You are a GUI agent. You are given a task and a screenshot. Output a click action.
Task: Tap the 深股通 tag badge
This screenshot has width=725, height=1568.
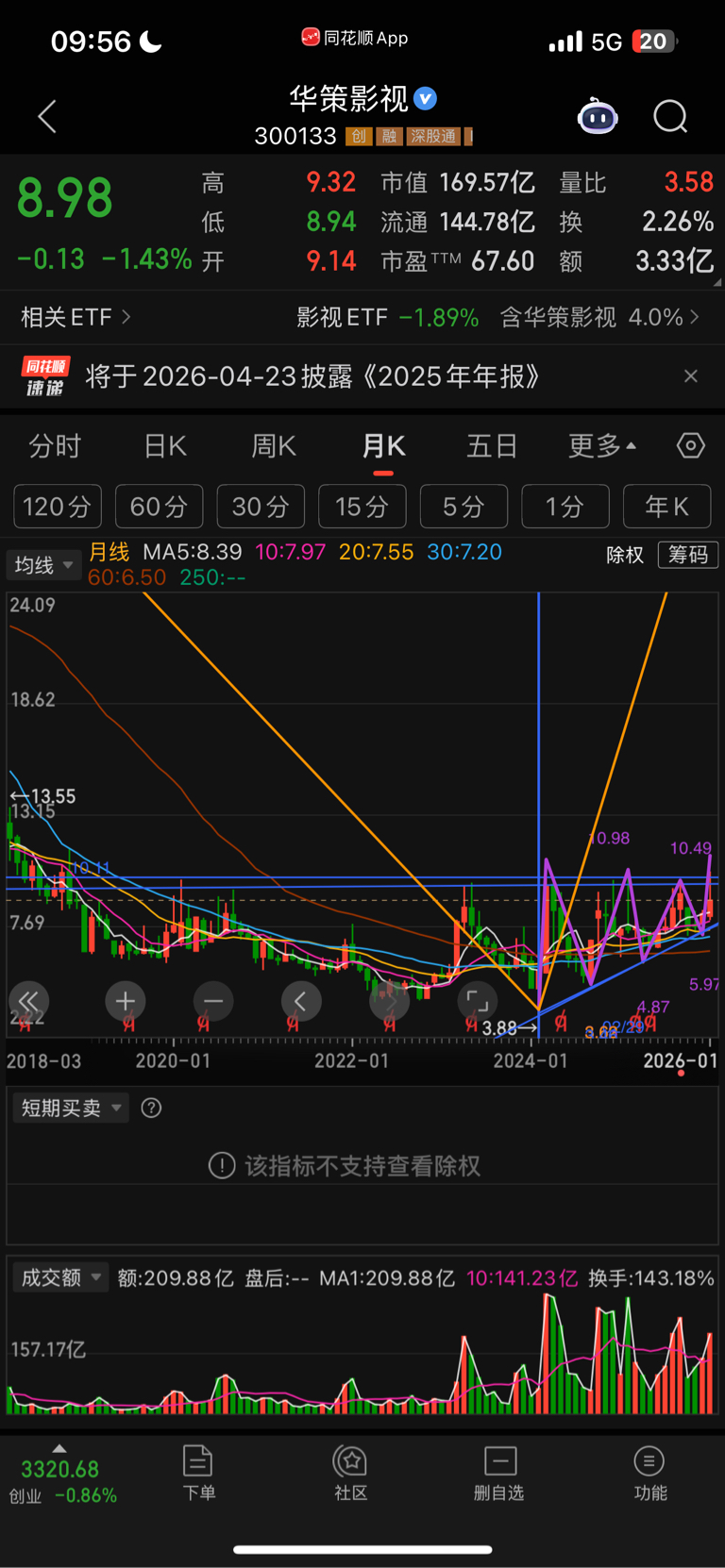433,137
